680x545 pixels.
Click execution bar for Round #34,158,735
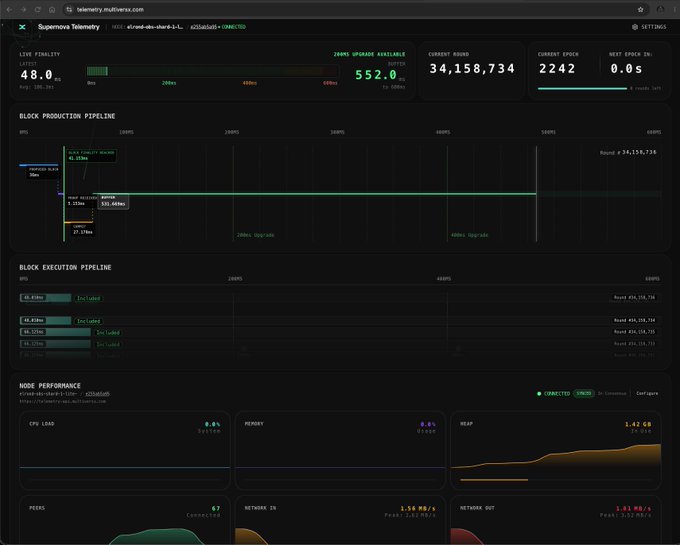tap(56, 332)
